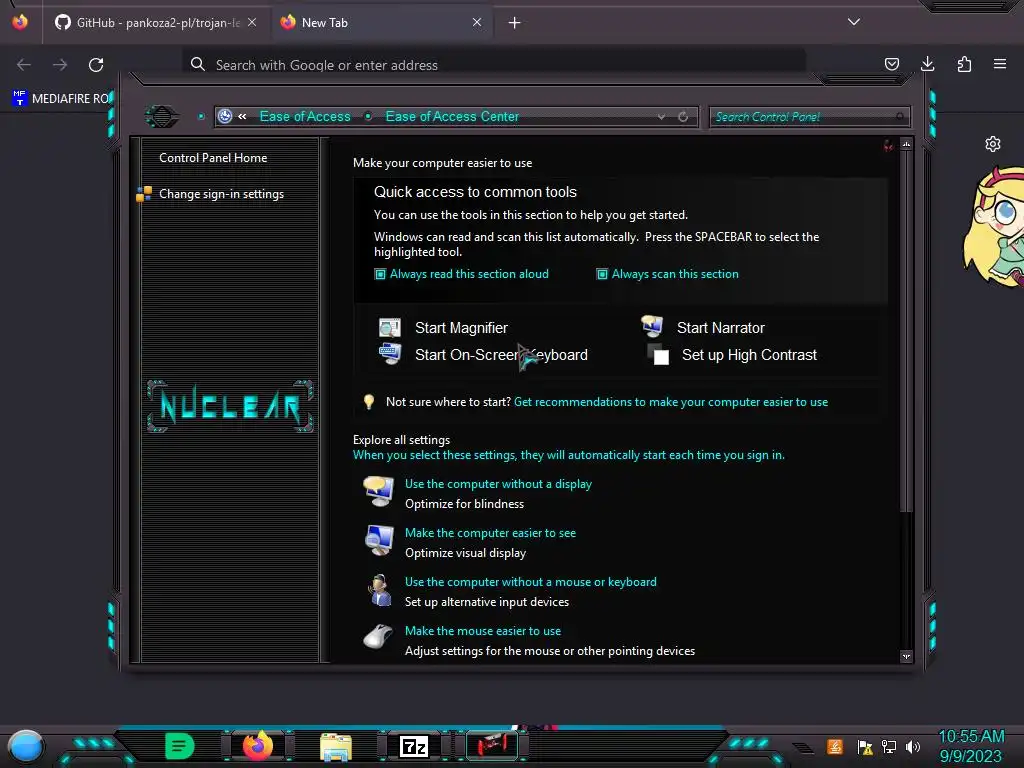
Task: Open Firefox from the taskbar
Action: [x=258, y=745]
